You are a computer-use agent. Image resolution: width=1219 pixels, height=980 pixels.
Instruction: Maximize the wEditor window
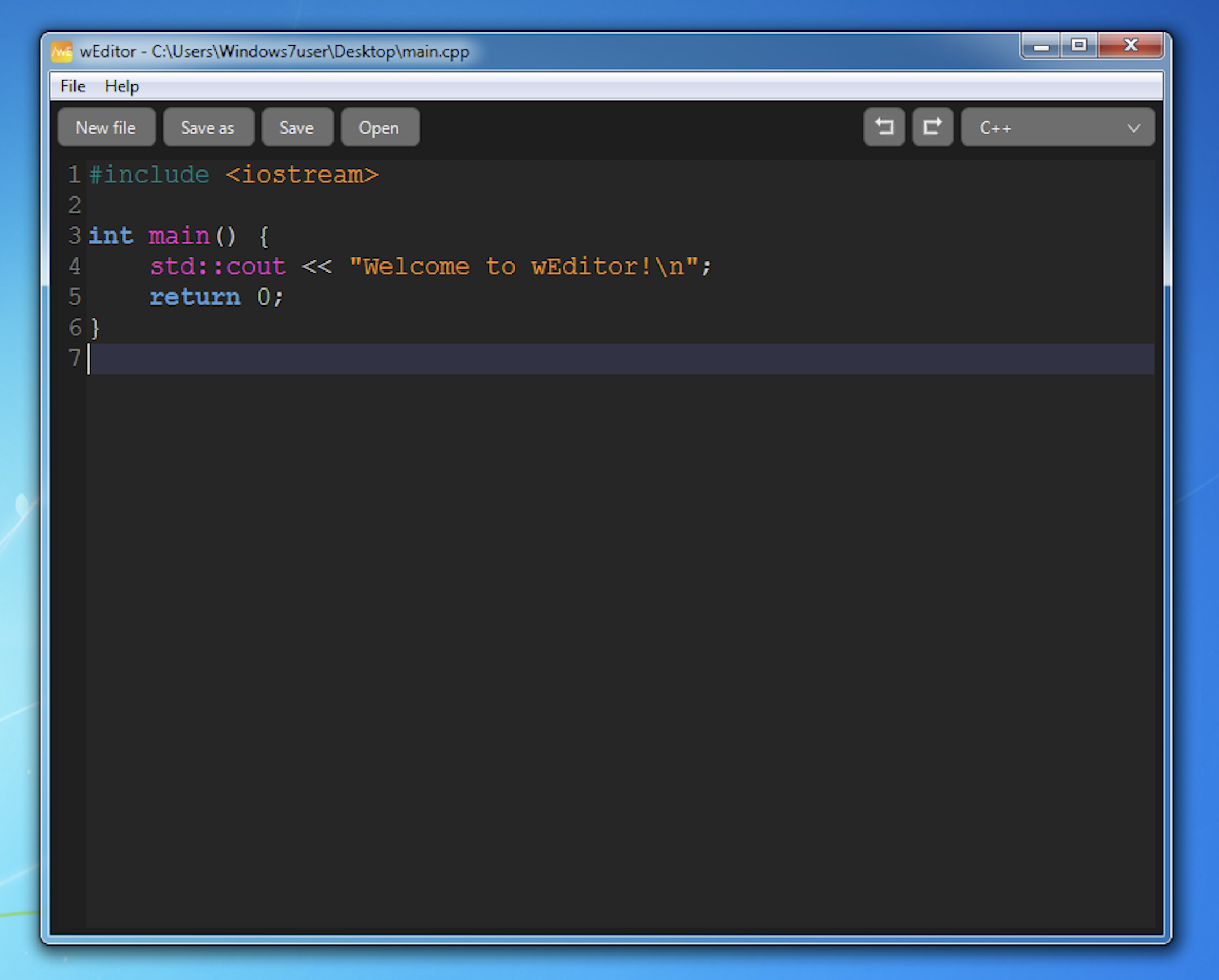pyautogui.click(x=1079, y=46)
